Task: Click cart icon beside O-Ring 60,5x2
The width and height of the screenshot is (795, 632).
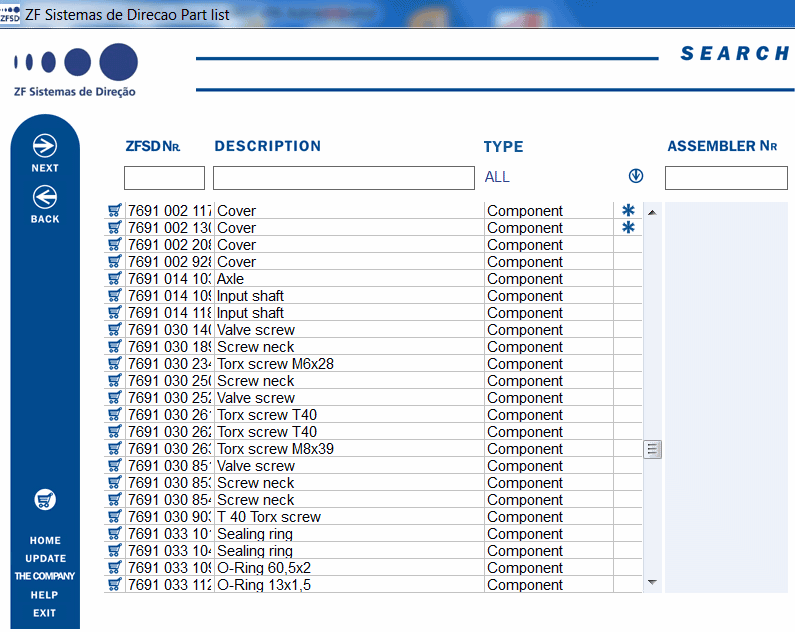Action: pos(115,568)
